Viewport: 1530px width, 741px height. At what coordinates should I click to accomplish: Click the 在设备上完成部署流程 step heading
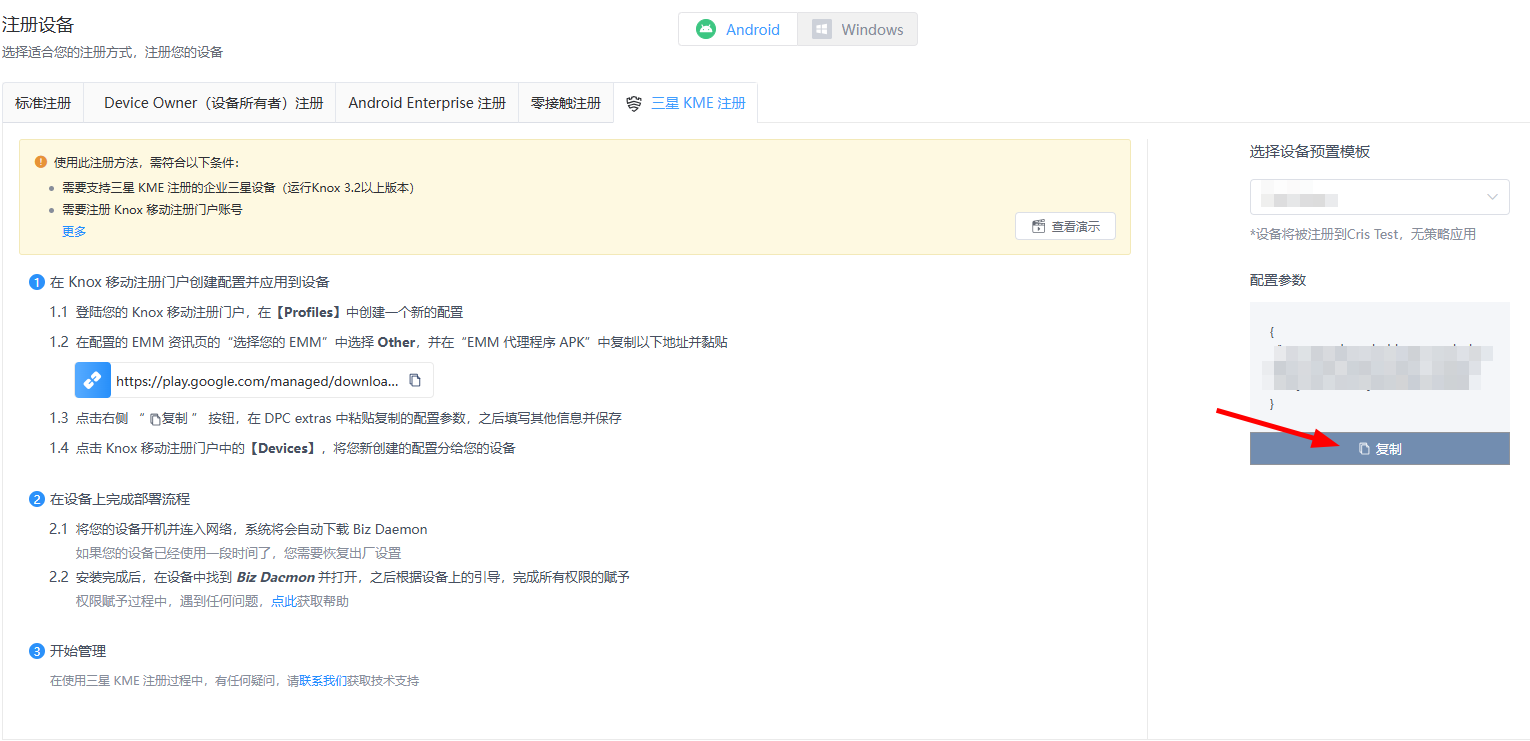(x=120, y=499)
